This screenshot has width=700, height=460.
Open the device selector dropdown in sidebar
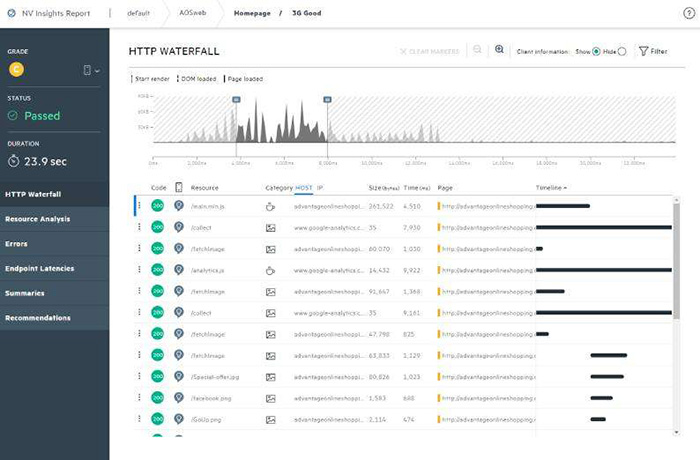[92, 70]
